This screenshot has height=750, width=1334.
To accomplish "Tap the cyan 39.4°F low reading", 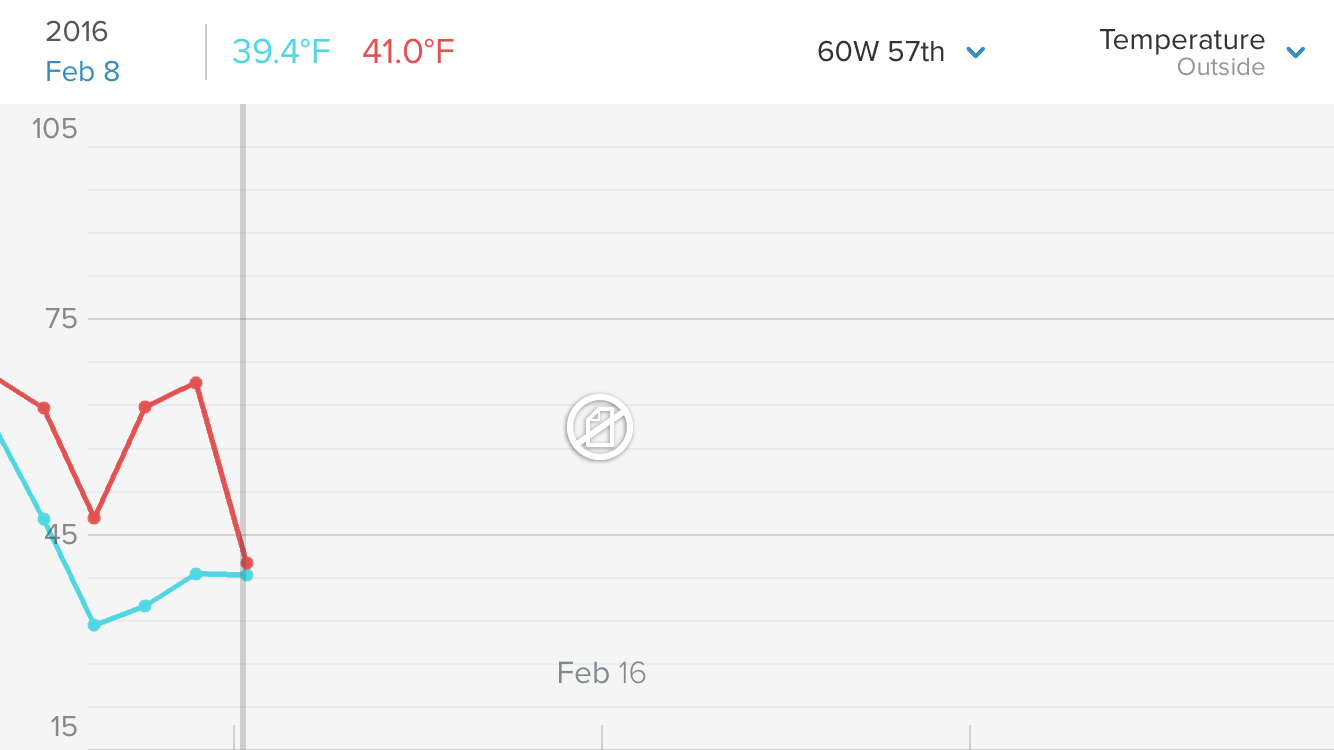I will tap(282, 51).
